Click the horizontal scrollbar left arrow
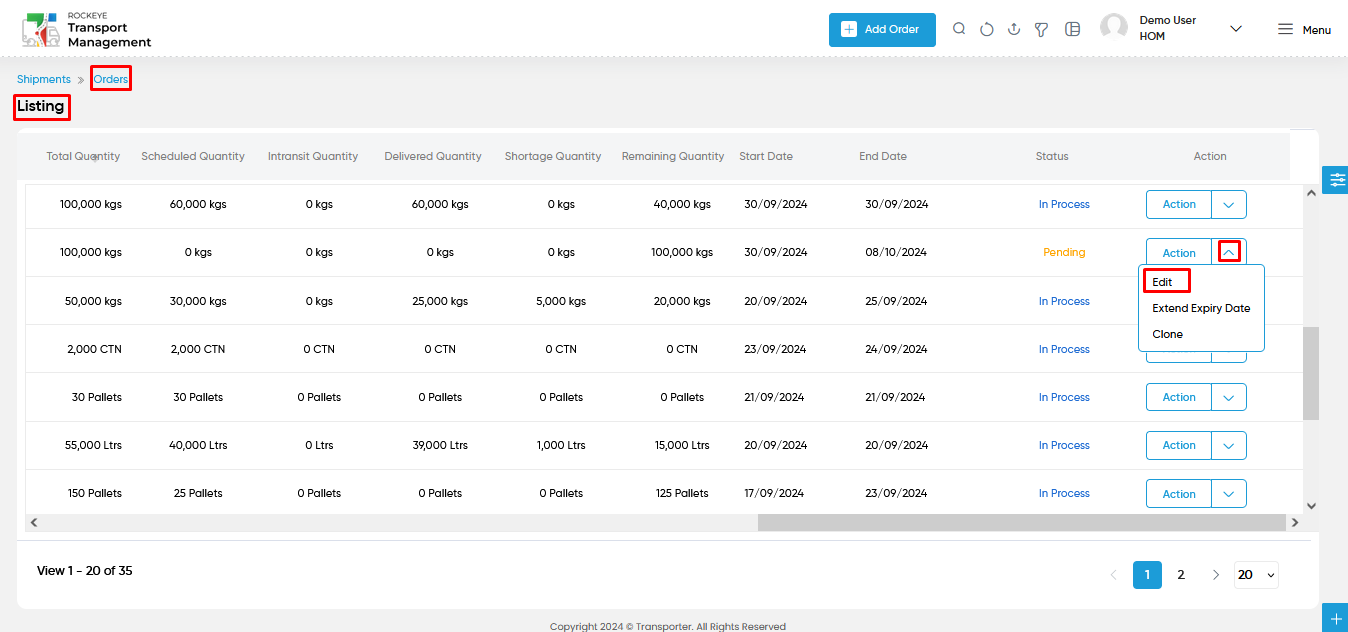This screenshot has height=632, width=1348. pyautogui.click(x=33, y=522)
